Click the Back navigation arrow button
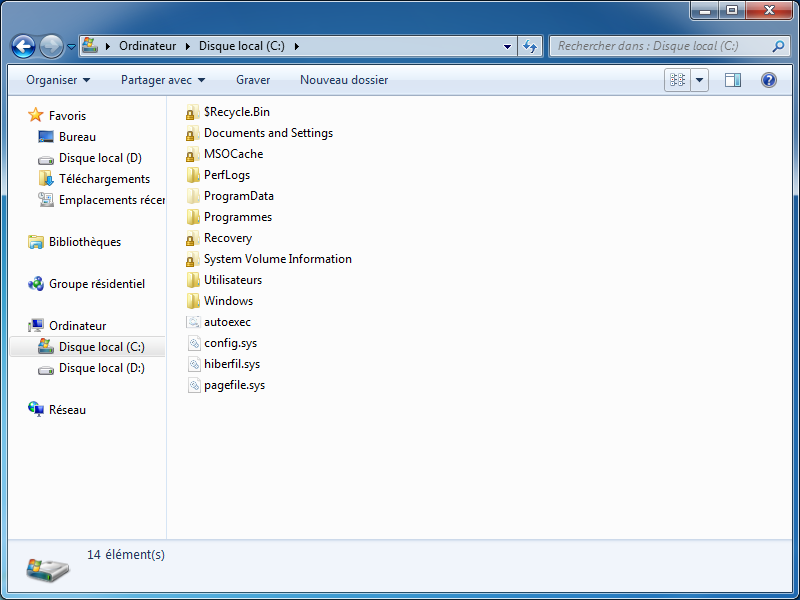 [24, 46]
